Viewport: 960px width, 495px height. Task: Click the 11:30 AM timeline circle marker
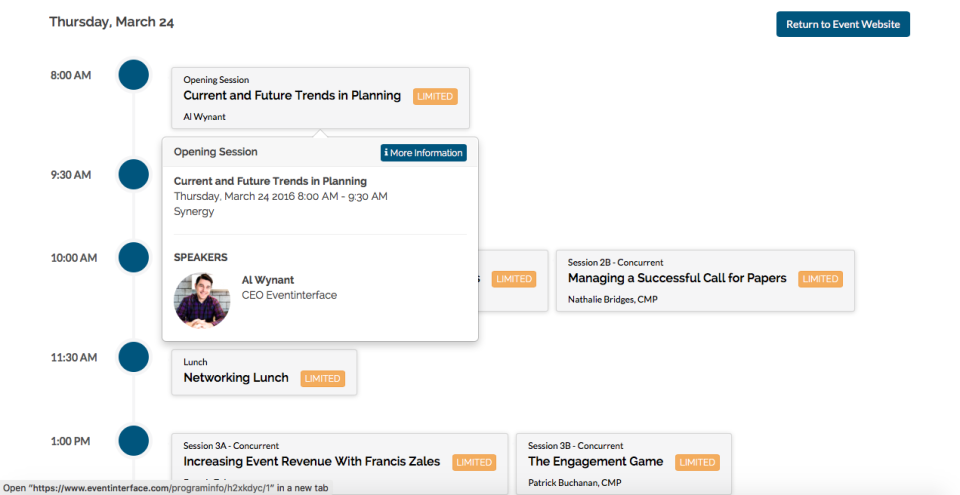[x=133, y=357]
